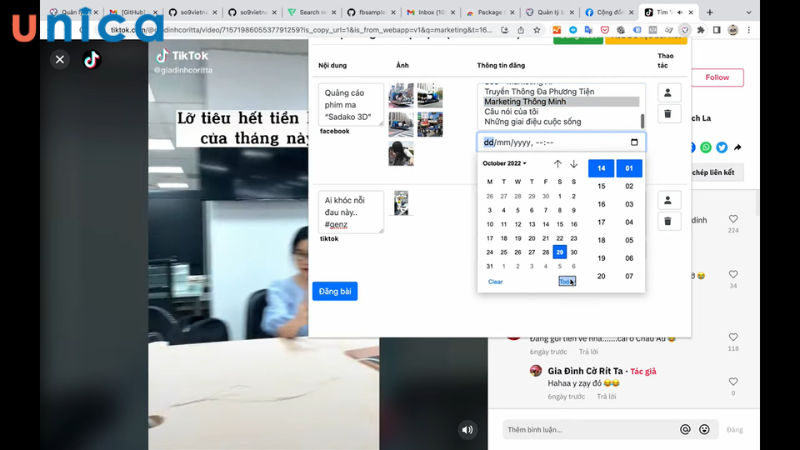Click the page list scrollbar thumb

[642, 121]
